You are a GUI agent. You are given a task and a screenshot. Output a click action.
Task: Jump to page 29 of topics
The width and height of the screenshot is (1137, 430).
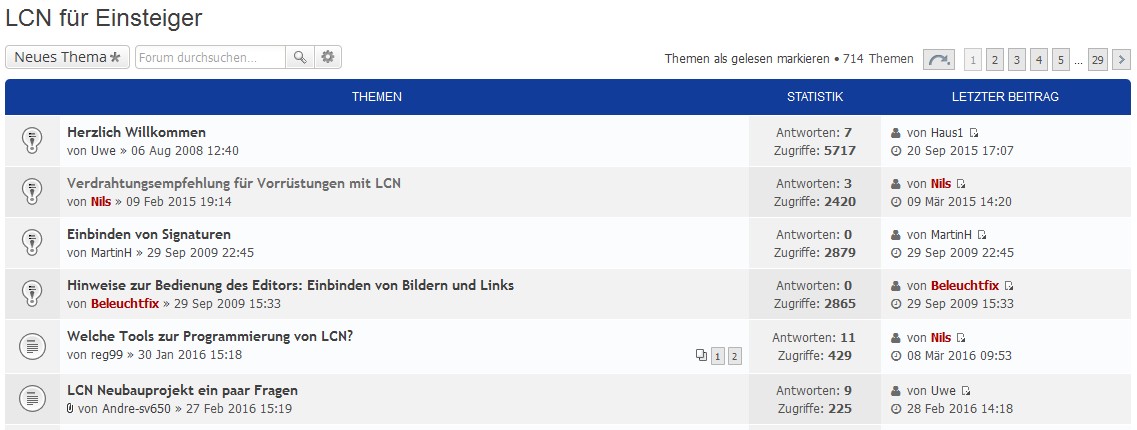point(1097,60)
